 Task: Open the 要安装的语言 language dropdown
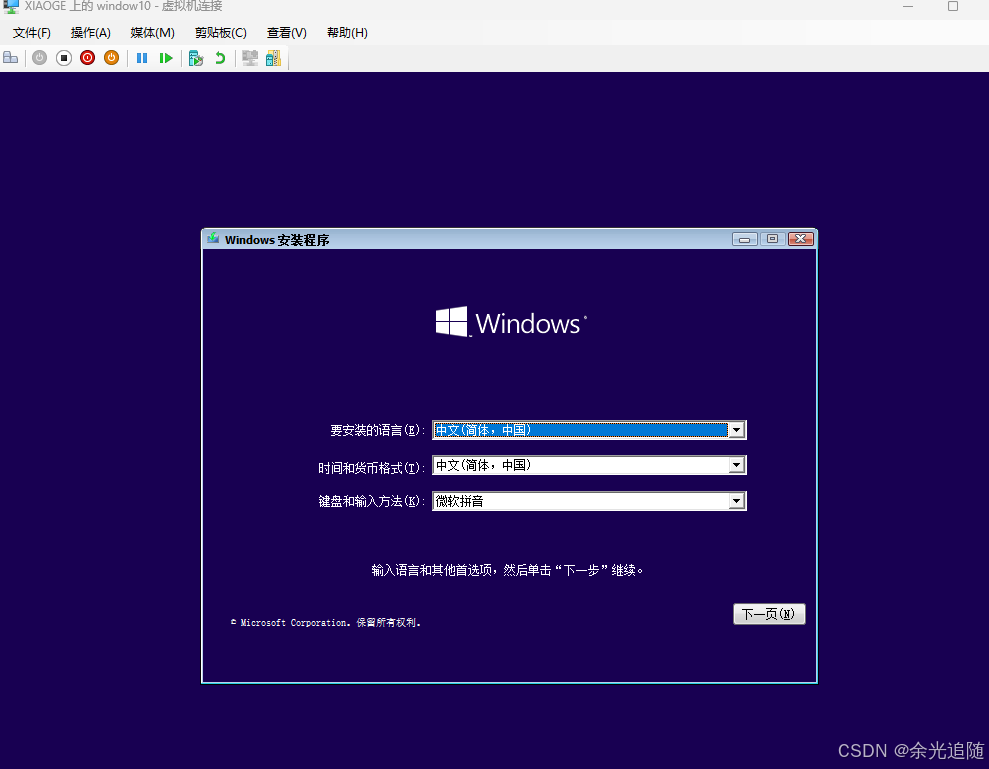point(737,429)
